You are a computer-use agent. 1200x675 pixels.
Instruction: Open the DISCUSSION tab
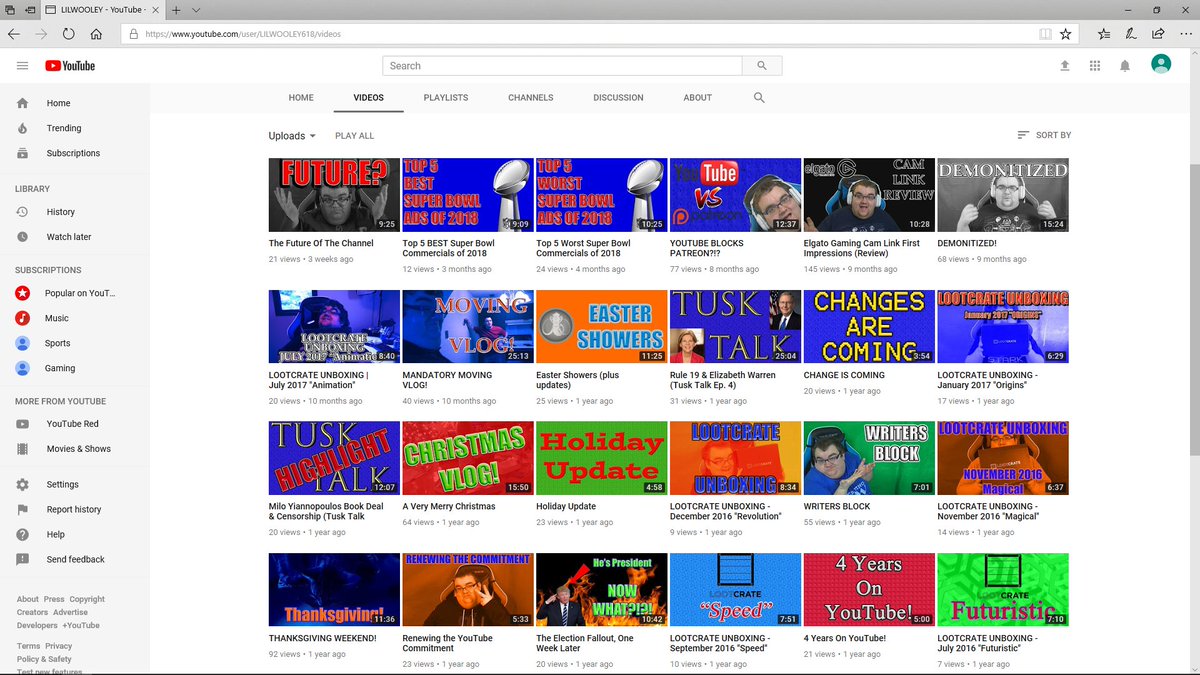click(x=618, y=98)
